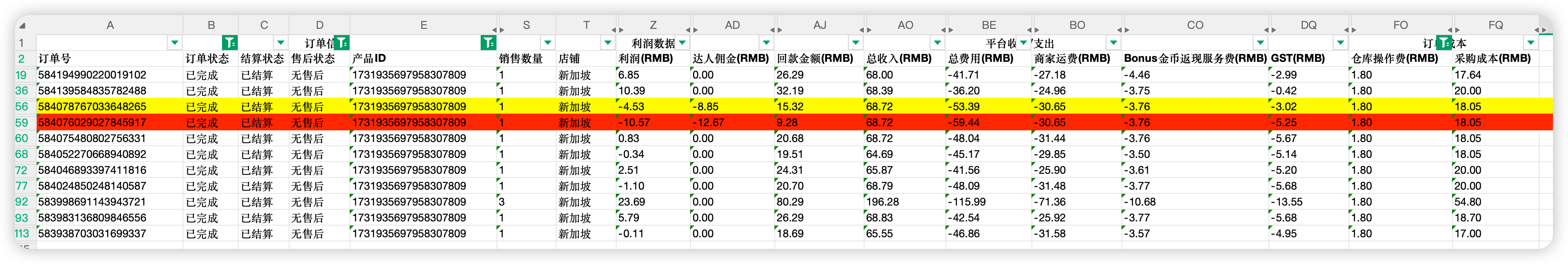This screenshot has width=1568, height=264.
Task: Select the GST(RMB) header cell
Action: (x=1309, y=58)
